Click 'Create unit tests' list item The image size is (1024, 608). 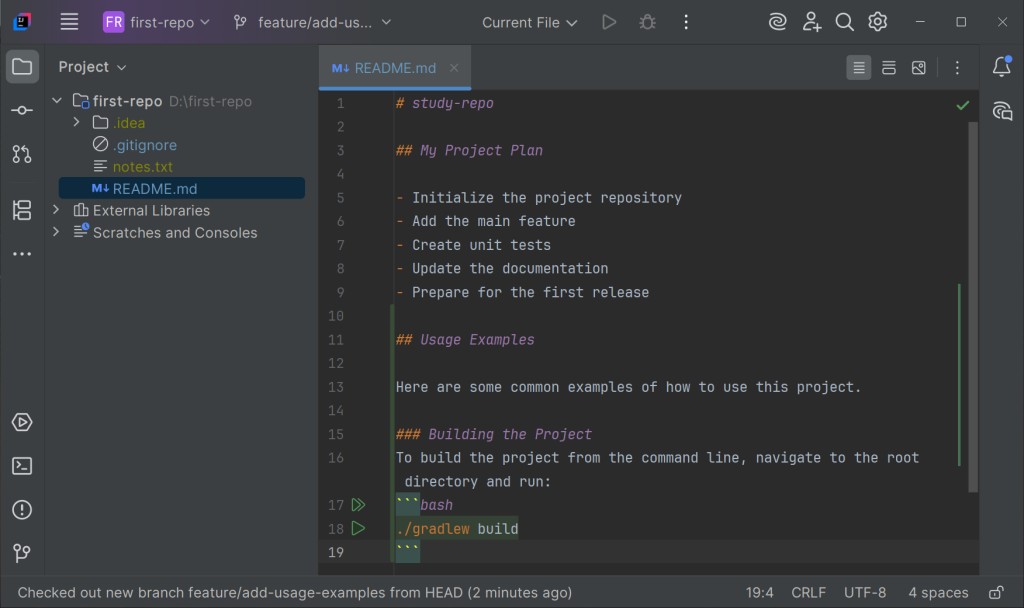click(x=481, y=245)
